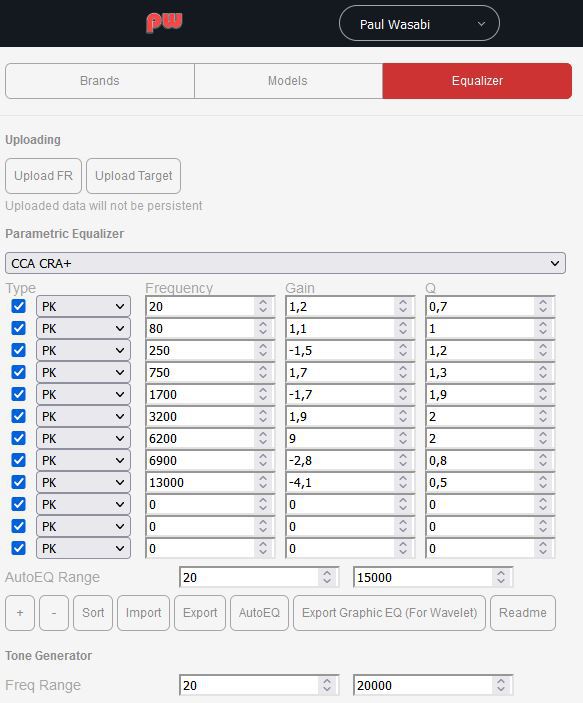Open the Paul Wasabi dropdown
Image resolution: width=583 pixels, height=703 pixels.
coord(419,23)
